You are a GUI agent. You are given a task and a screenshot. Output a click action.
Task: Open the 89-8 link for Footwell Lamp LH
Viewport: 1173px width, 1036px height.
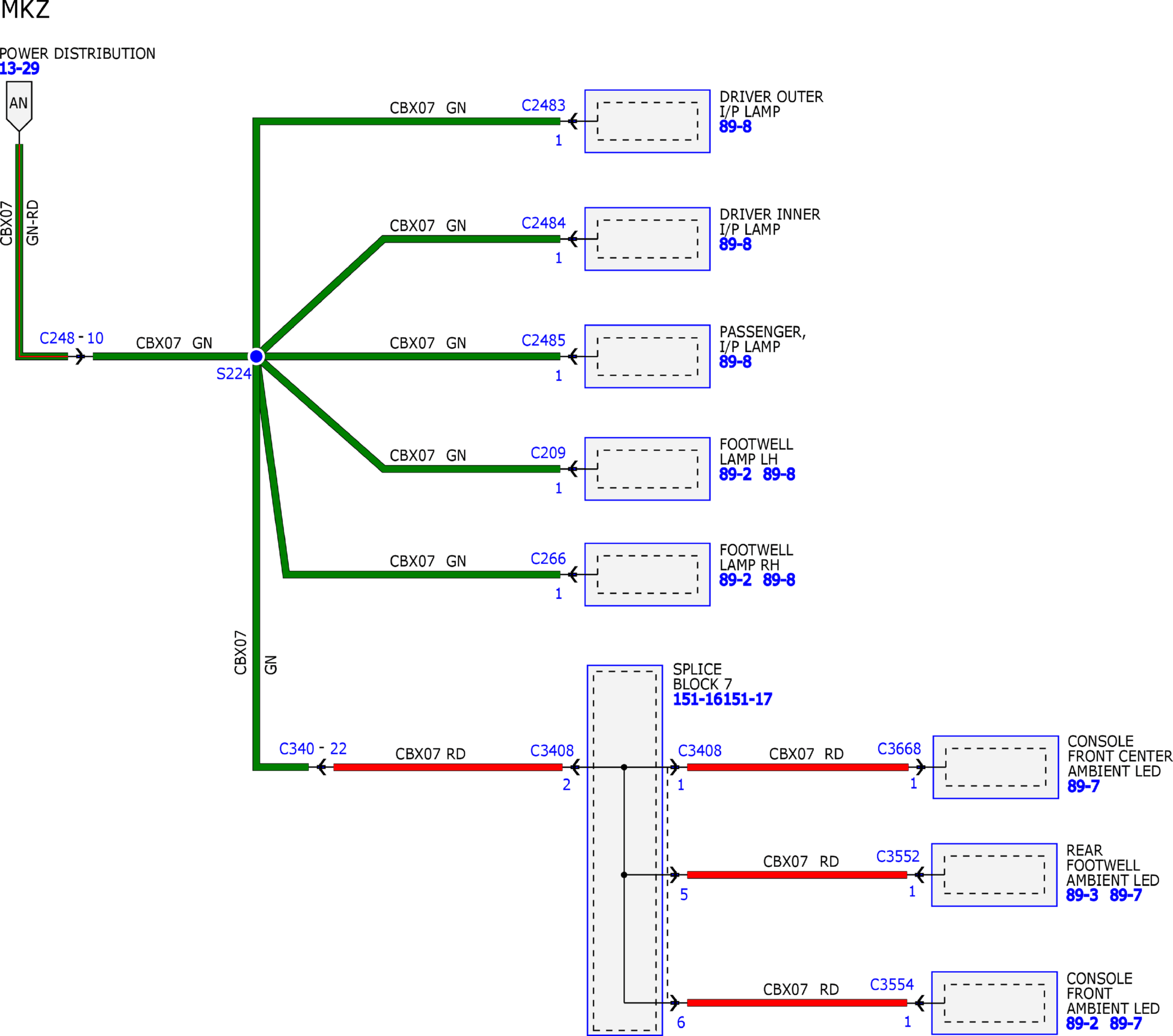779,474
